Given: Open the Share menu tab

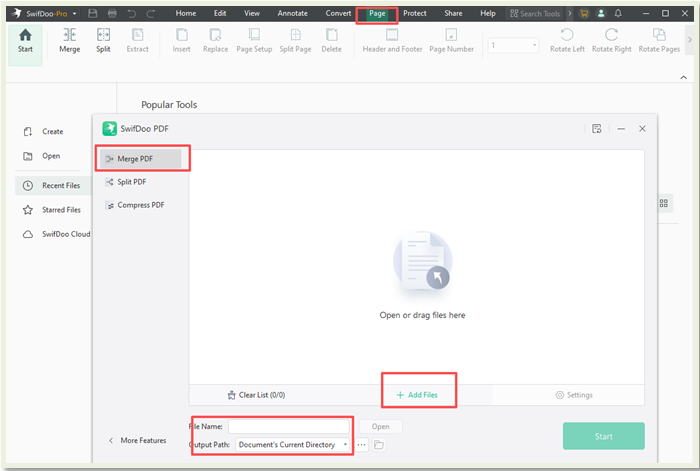Looking at the screenshot, I should click(x=453, y=13).
